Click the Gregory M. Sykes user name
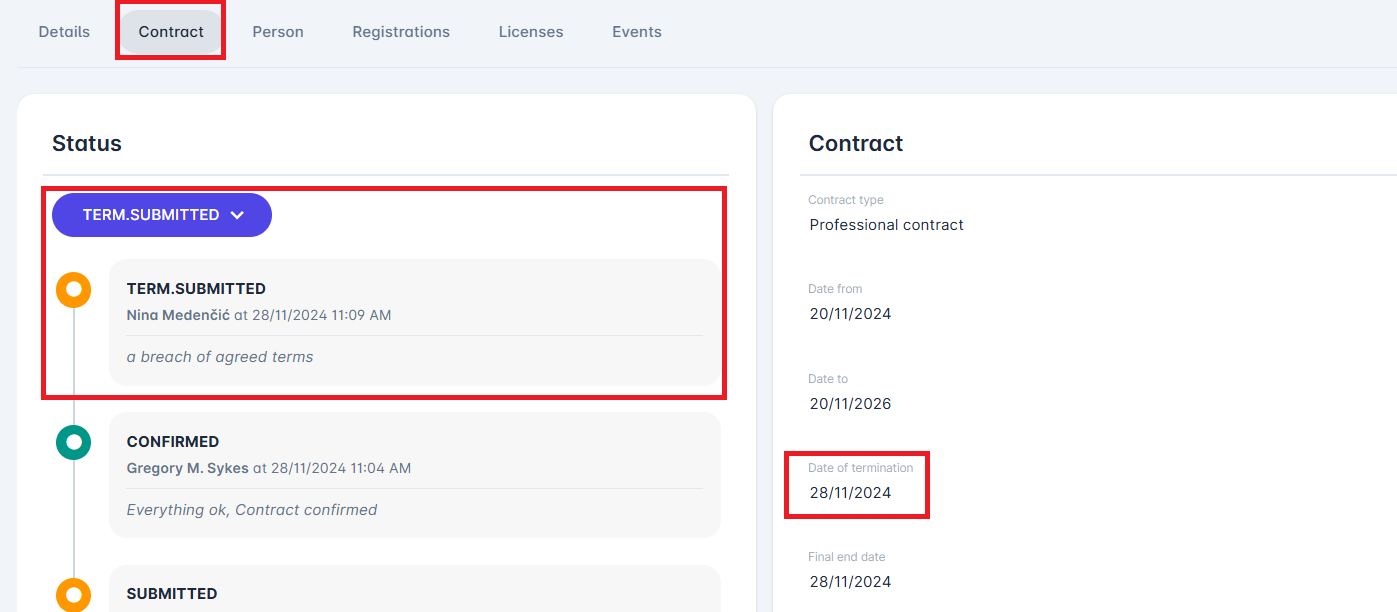This screenshot has width=1397, height=612. tap(187, 468)
